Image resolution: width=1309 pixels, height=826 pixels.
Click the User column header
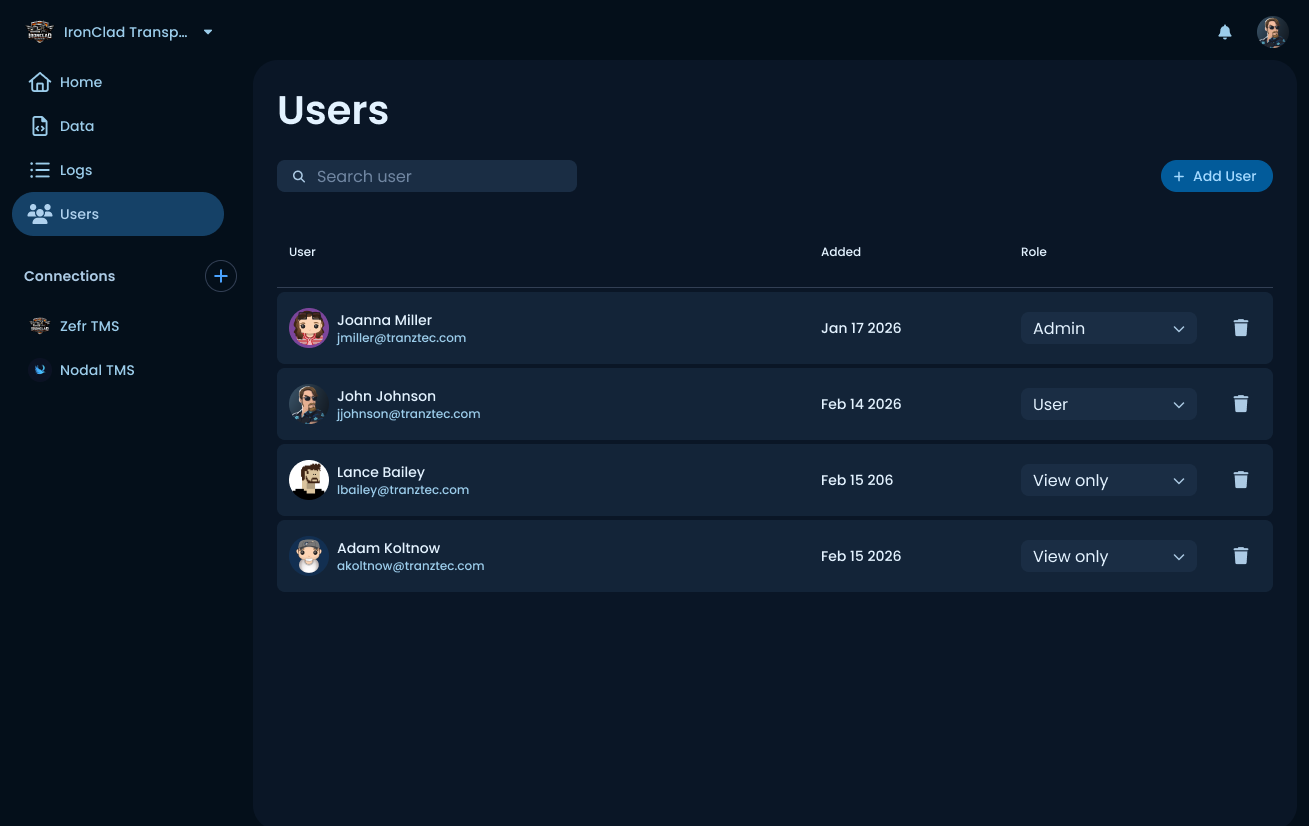pyautogui.click(x=302, y=252)
